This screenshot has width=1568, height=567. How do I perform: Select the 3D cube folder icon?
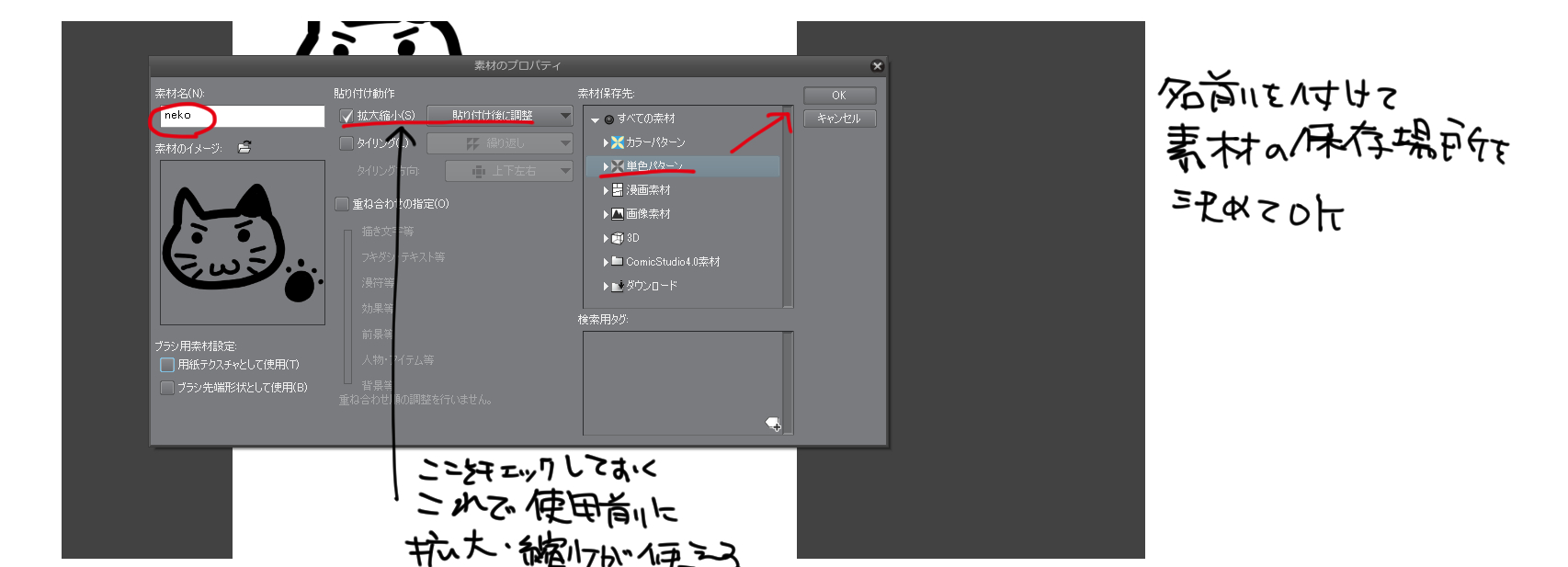[x=618, y=238]
